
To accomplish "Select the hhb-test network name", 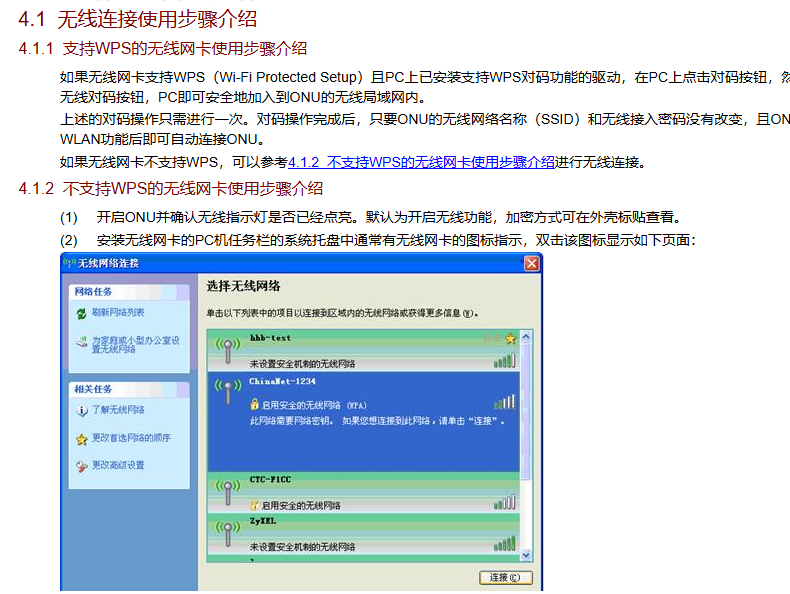I will click(270, 338).
